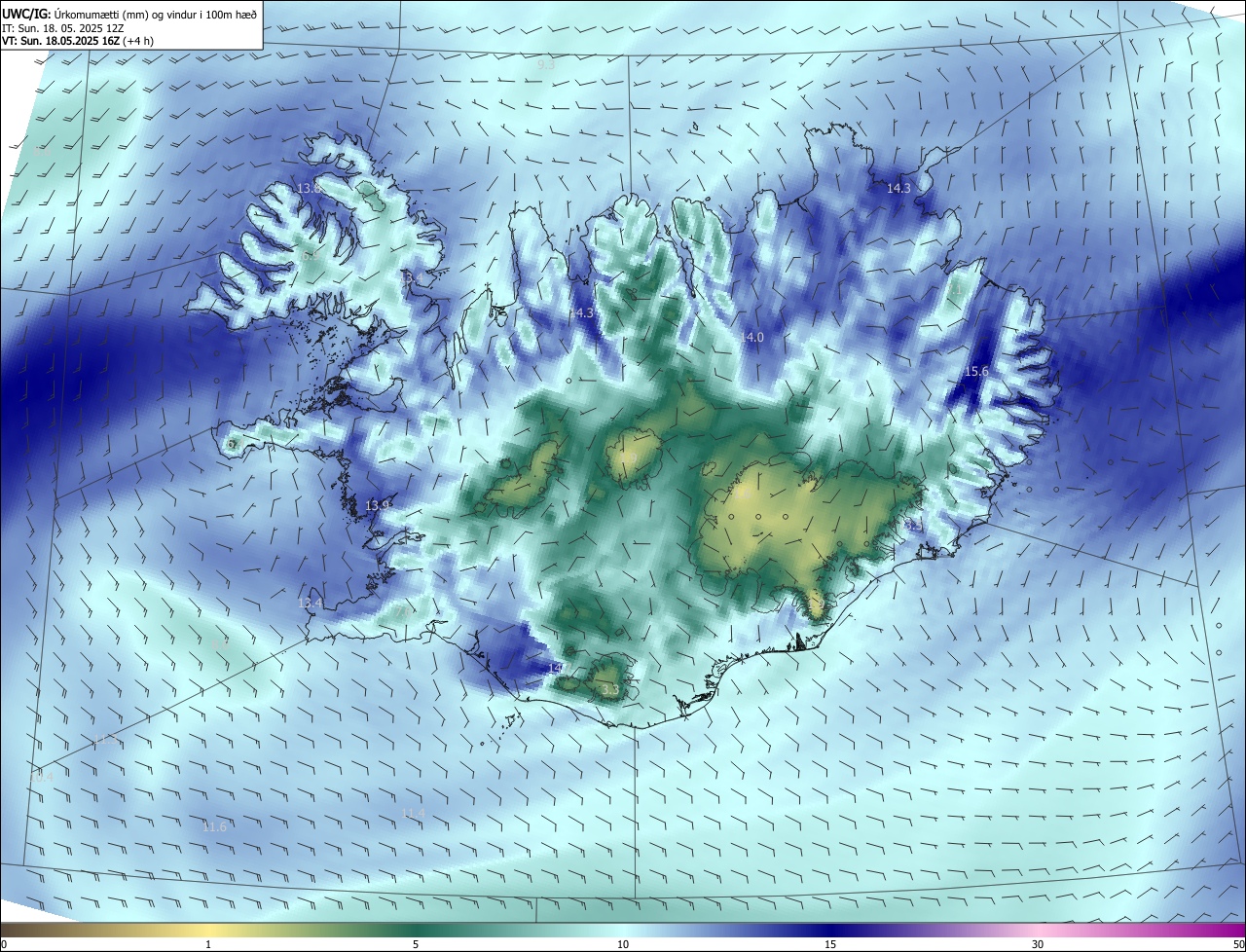1246x952 pixels.
Task: Click the '0' tick label on the color scale
Action: click(4, 944)
